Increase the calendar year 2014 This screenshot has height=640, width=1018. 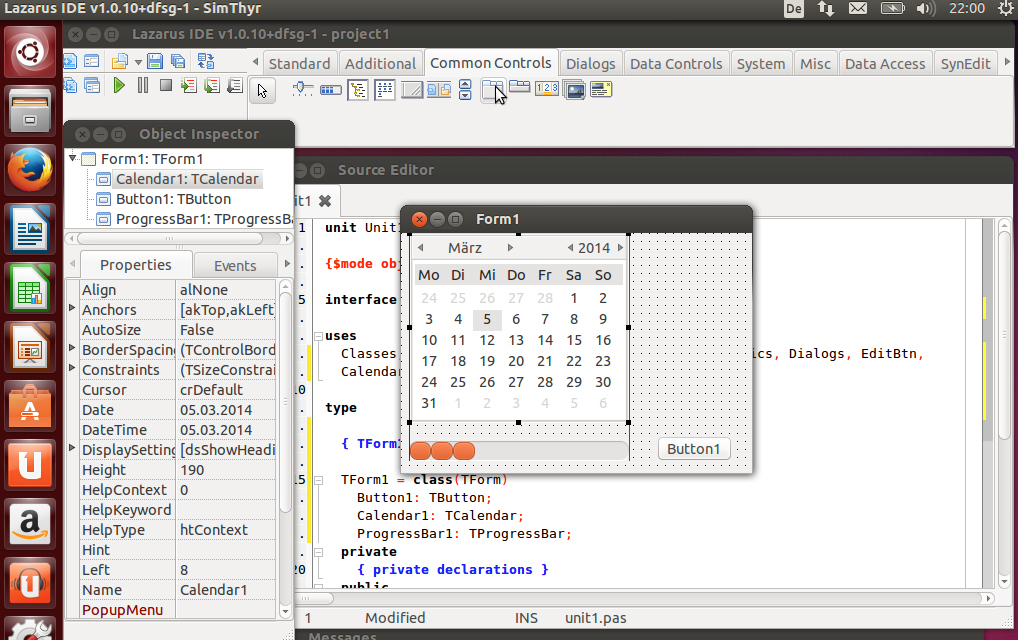620,248
